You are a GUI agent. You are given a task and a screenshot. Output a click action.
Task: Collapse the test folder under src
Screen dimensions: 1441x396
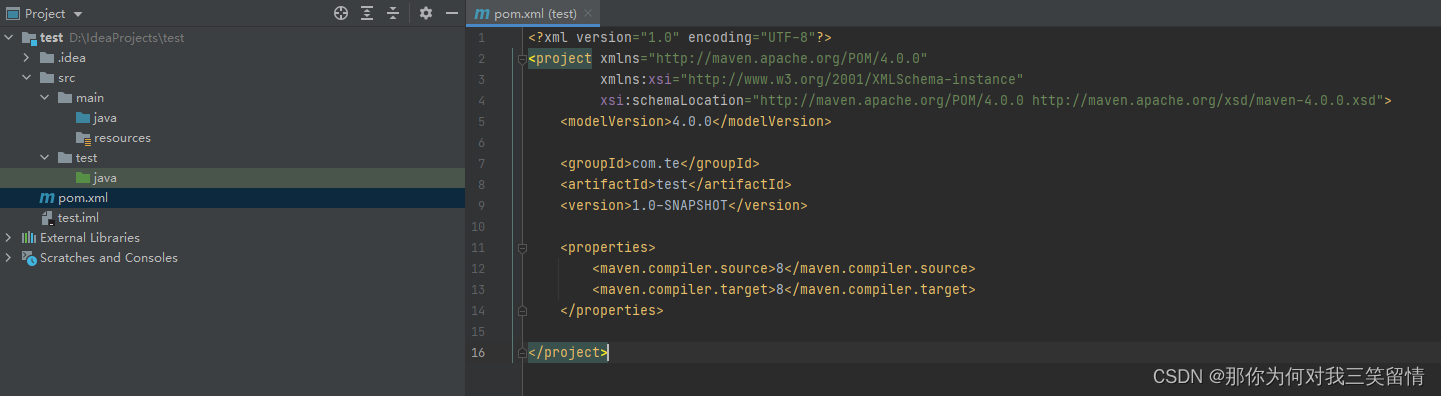(45, 158)
